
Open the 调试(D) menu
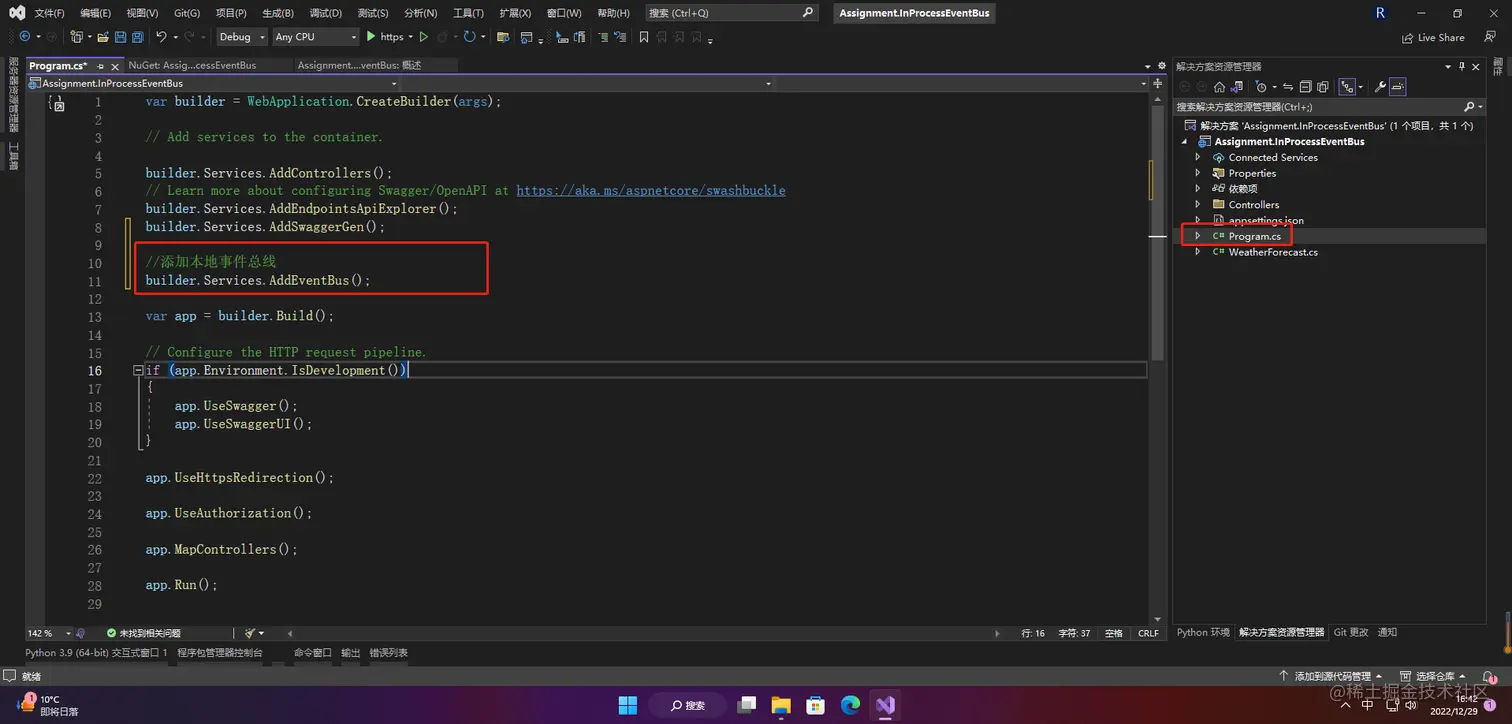pos(325,13)
